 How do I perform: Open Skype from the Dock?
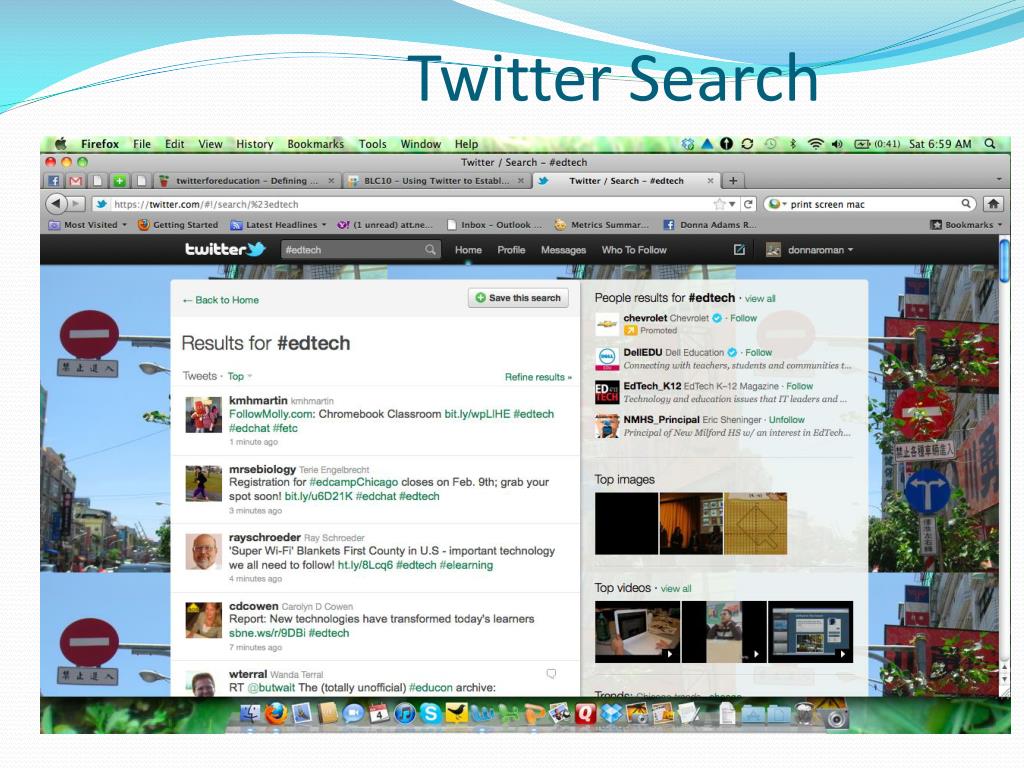click(x=430, y=713)
